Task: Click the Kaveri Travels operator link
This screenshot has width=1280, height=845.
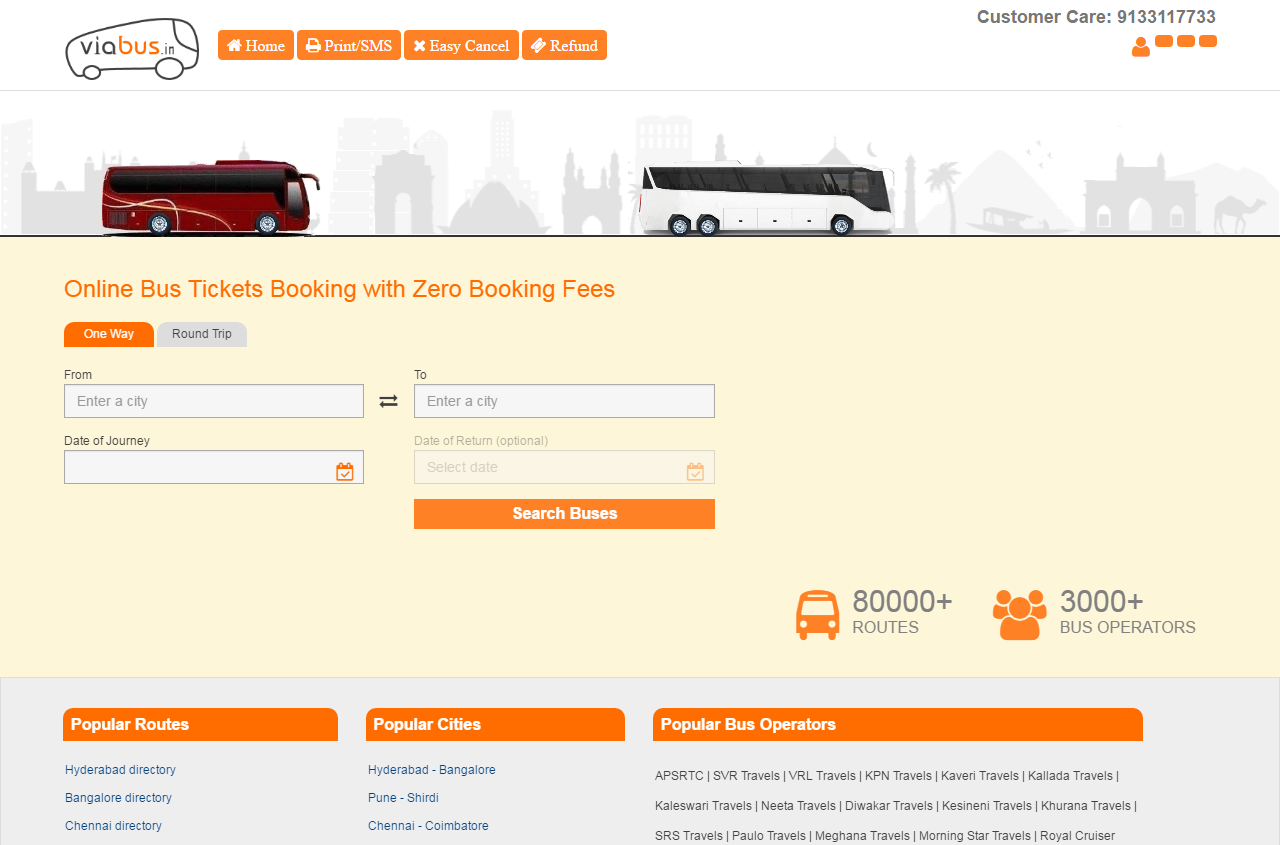Action: point(980,776)
